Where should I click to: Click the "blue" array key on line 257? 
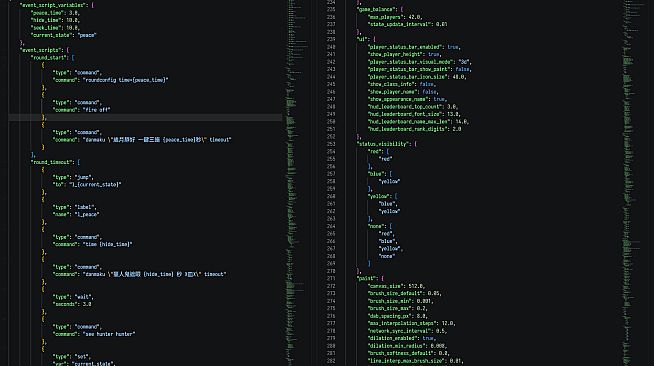(x=375, y=174)
